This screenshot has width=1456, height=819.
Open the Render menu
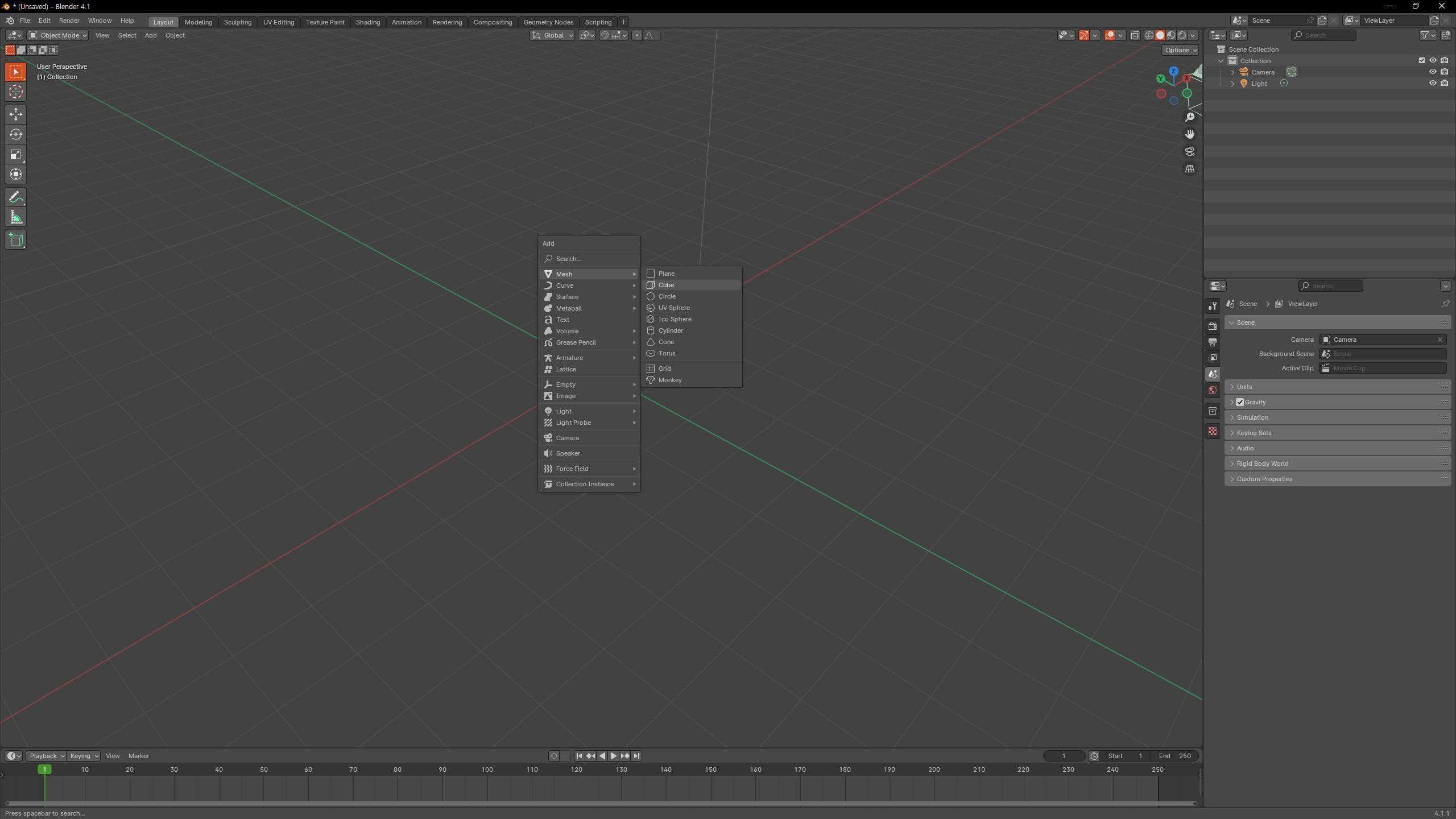pos(69,20)
